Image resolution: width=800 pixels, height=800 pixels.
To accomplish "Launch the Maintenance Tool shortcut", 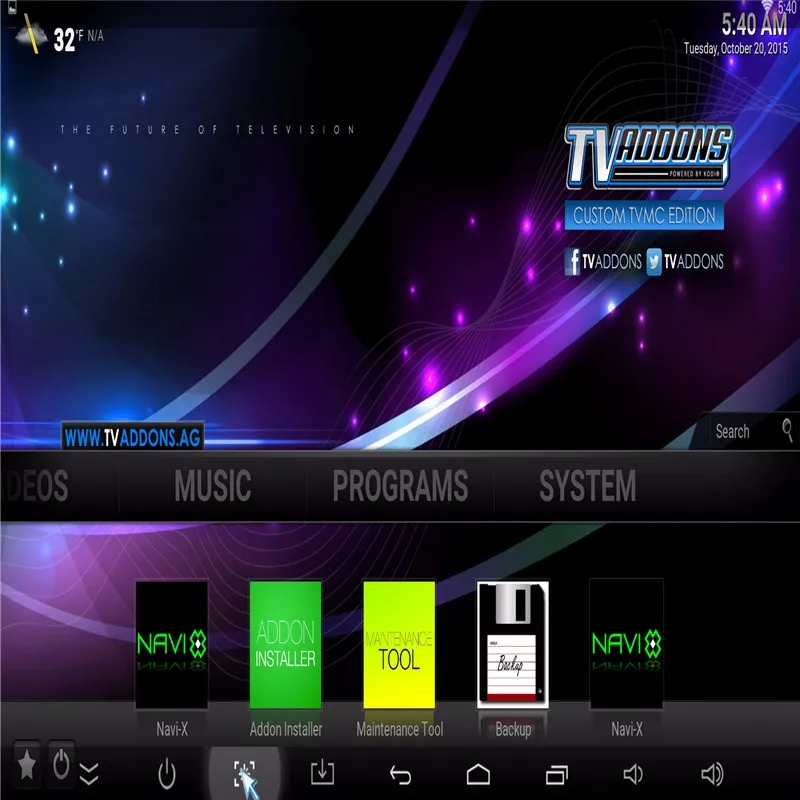I will (x=399, y=645).
